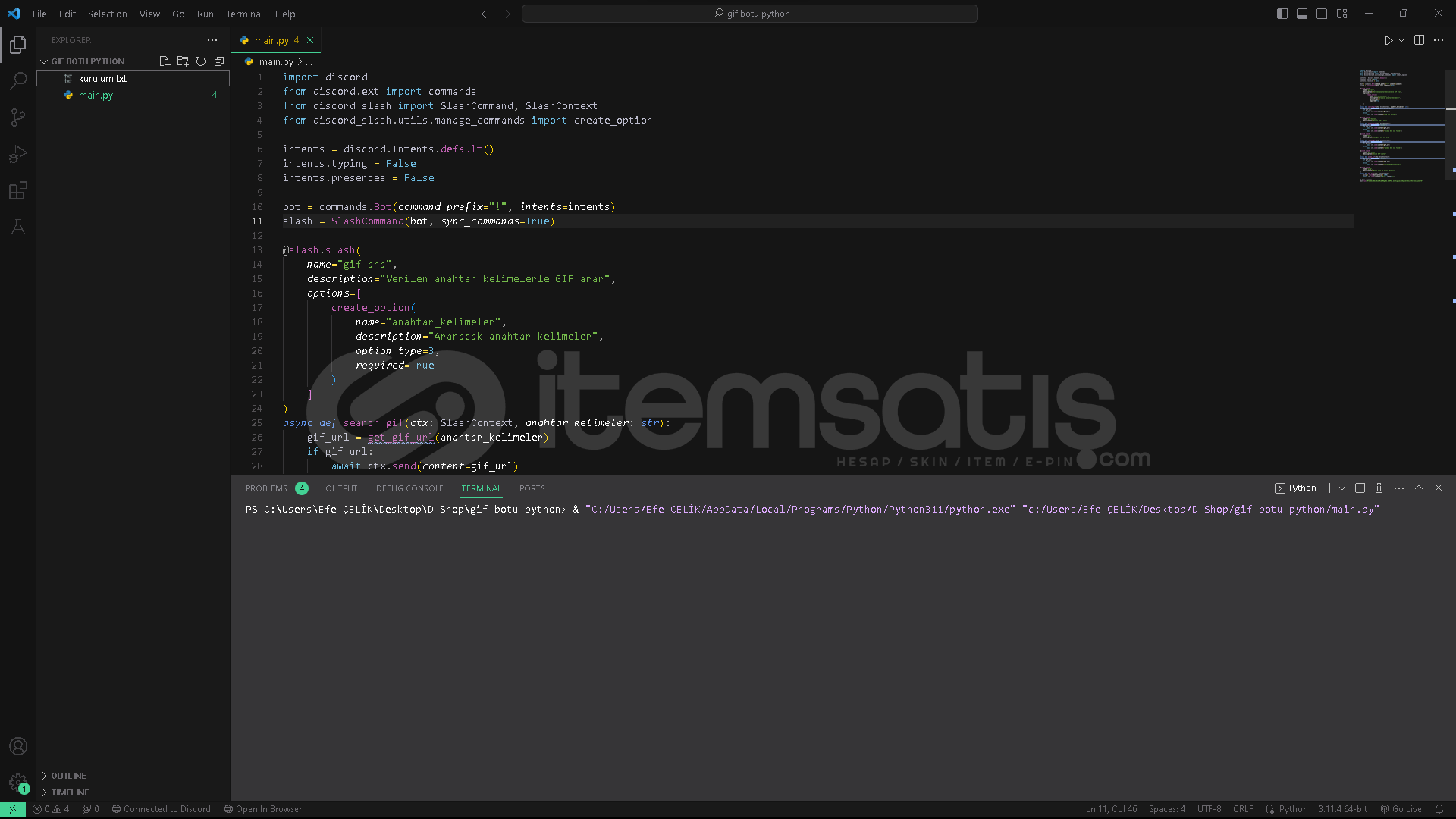Kill terminal with the trash icon
1456x819 pixels.
1379,488
